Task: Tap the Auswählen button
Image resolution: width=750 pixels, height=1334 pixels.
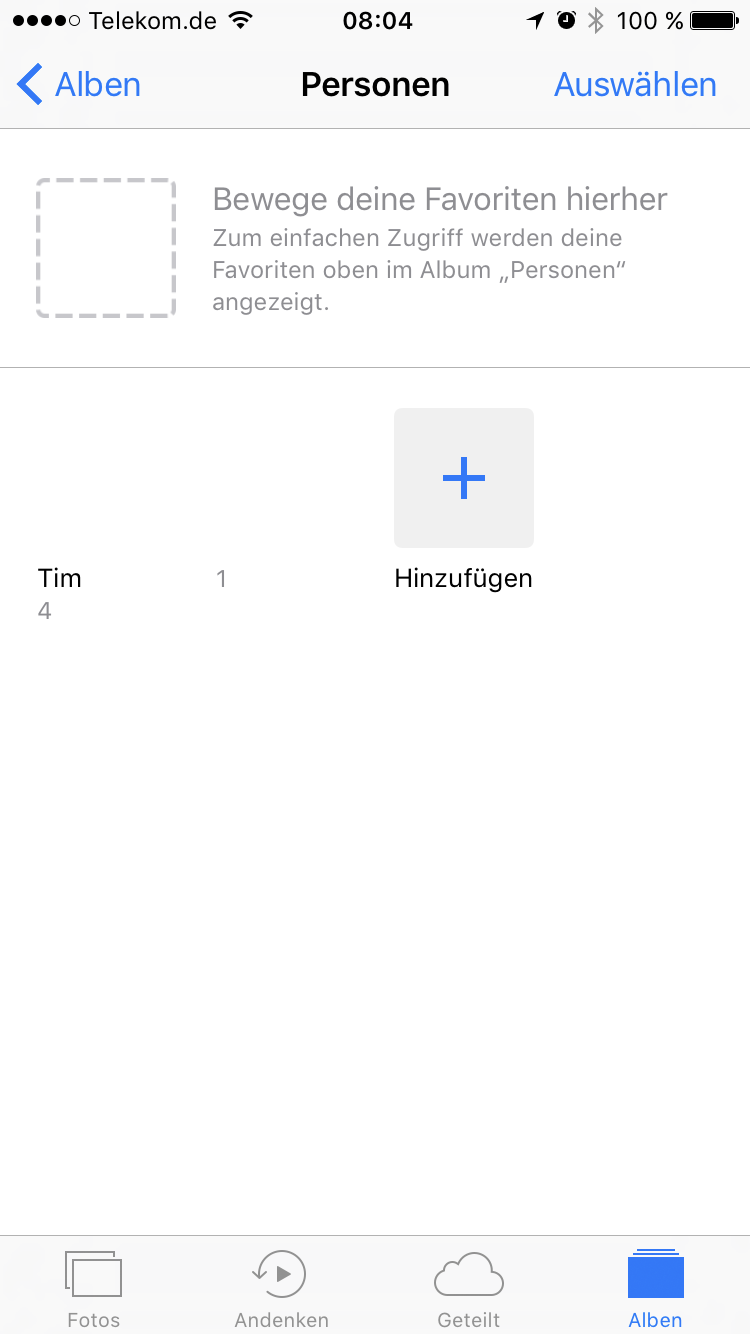Action: click(635, 85)
